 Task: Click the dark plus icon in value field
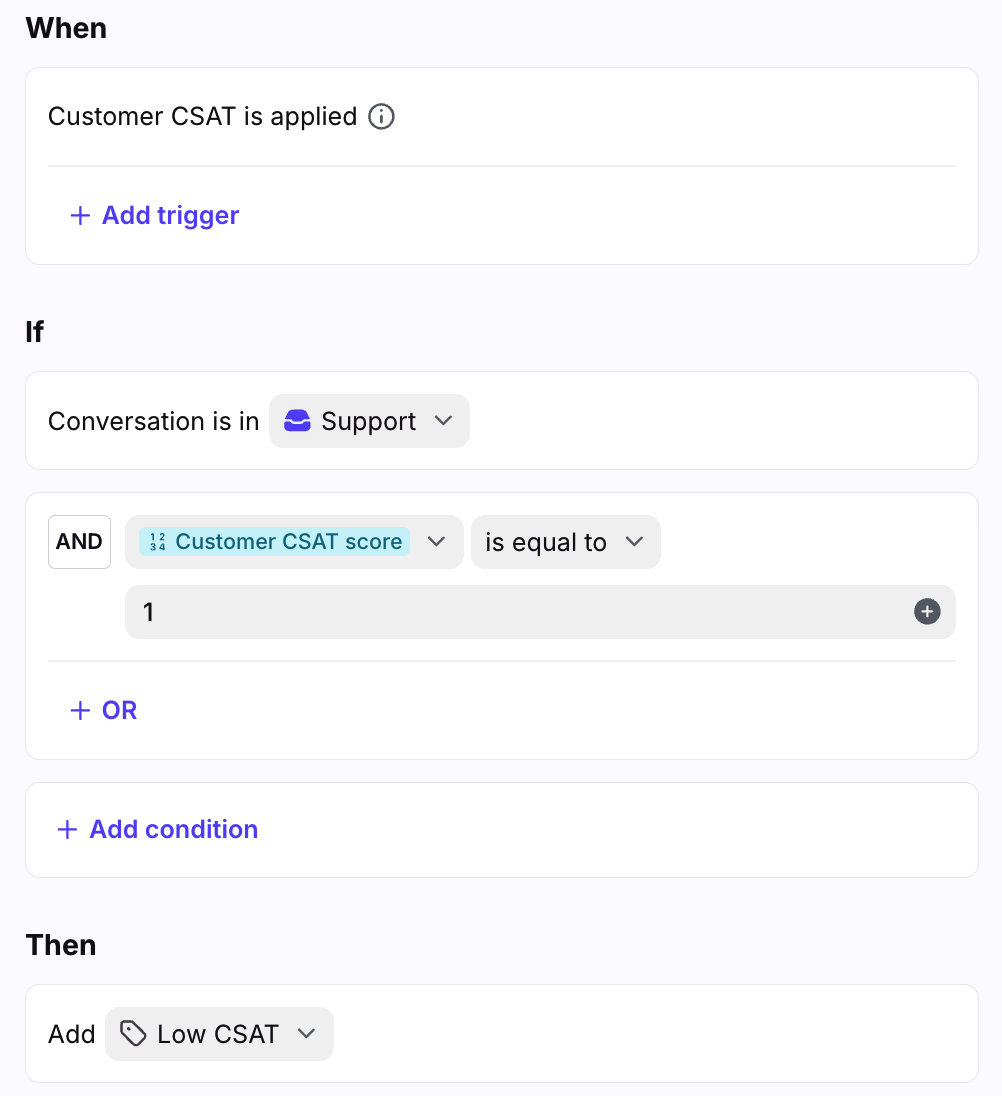click(x=927, y=612)
